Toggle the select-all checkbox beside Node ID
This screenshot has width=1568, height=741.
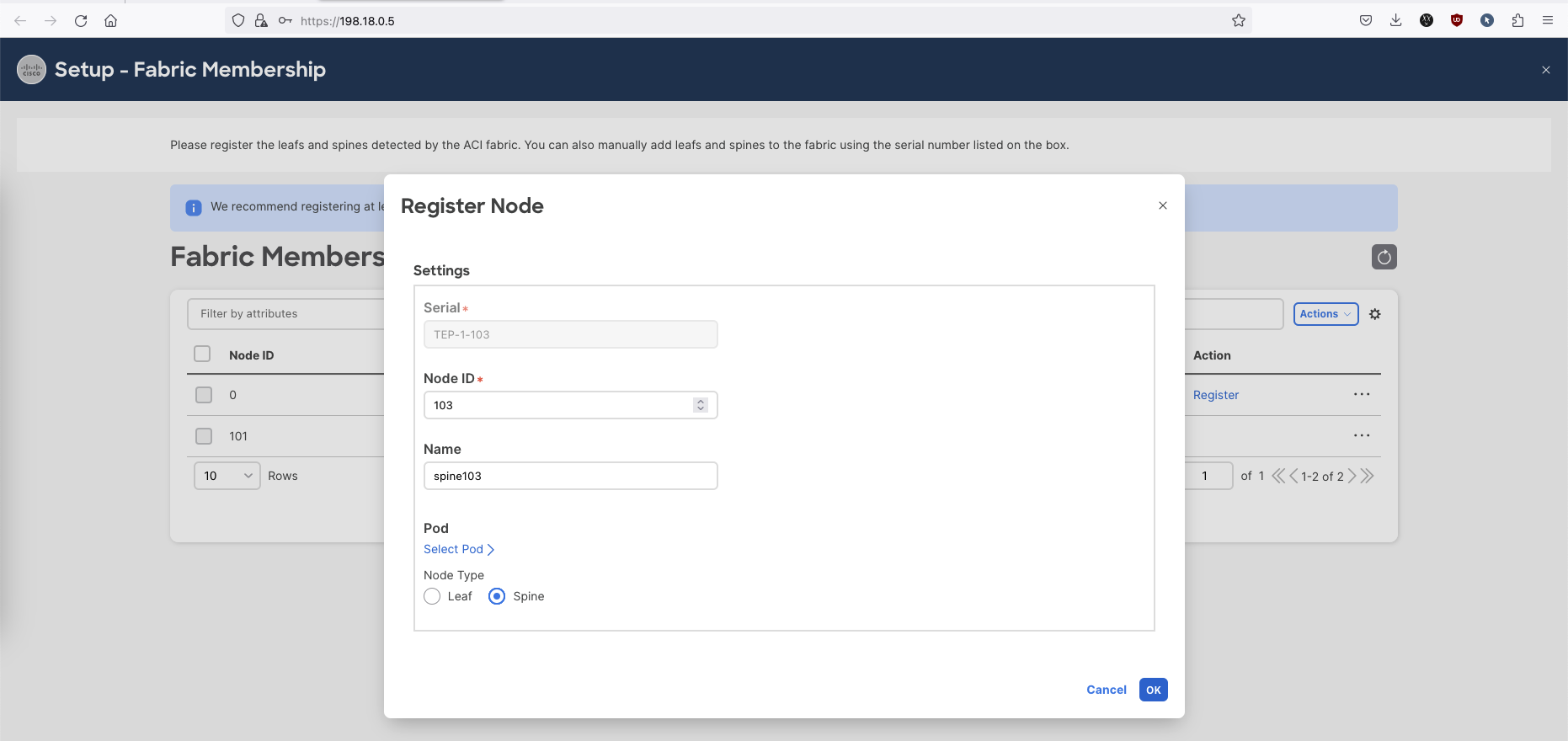pyautogui.click(x=202, y=355)
